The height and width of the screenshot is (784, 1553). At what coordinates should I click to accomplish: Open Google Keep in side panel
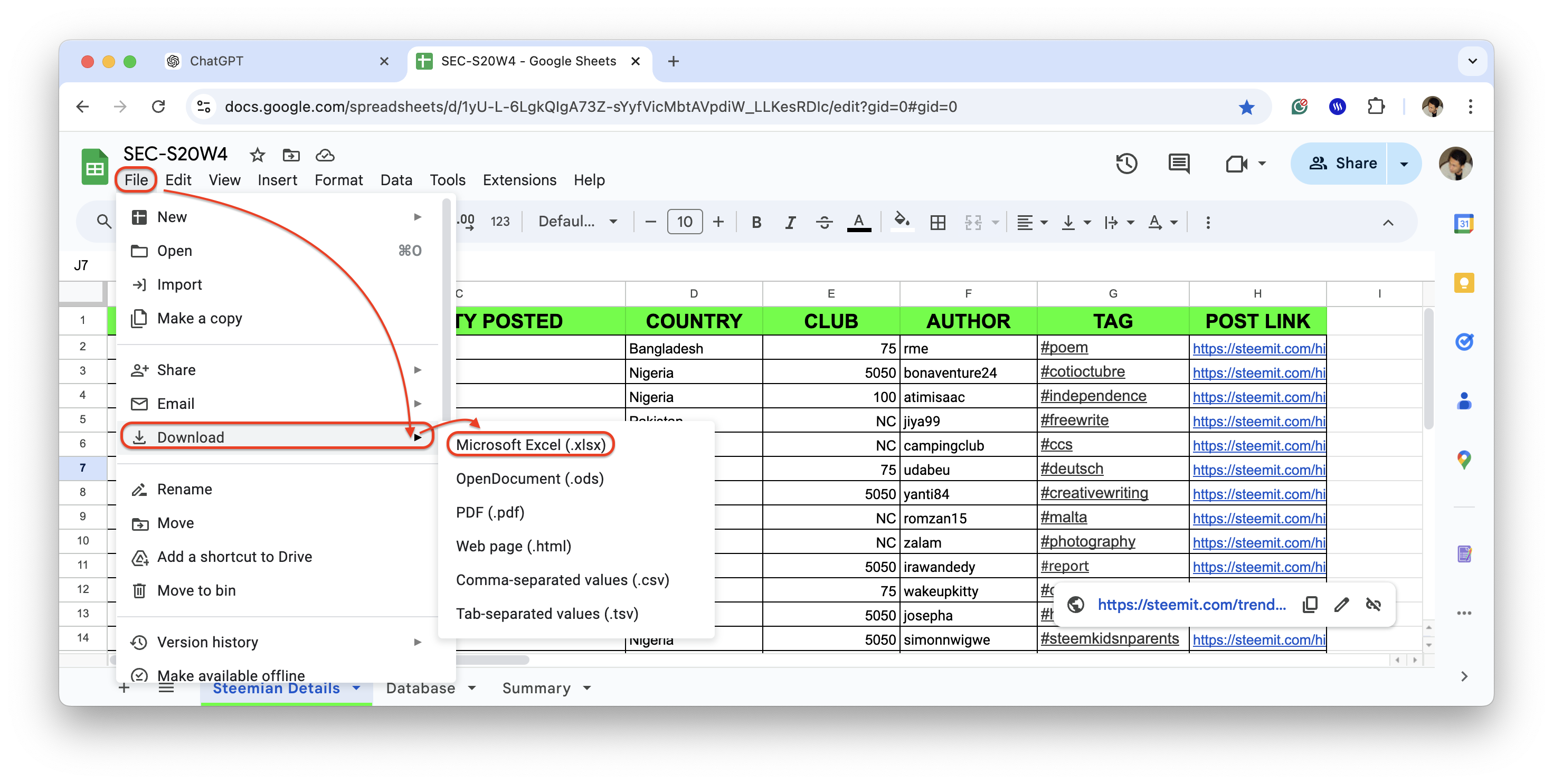1463,283
